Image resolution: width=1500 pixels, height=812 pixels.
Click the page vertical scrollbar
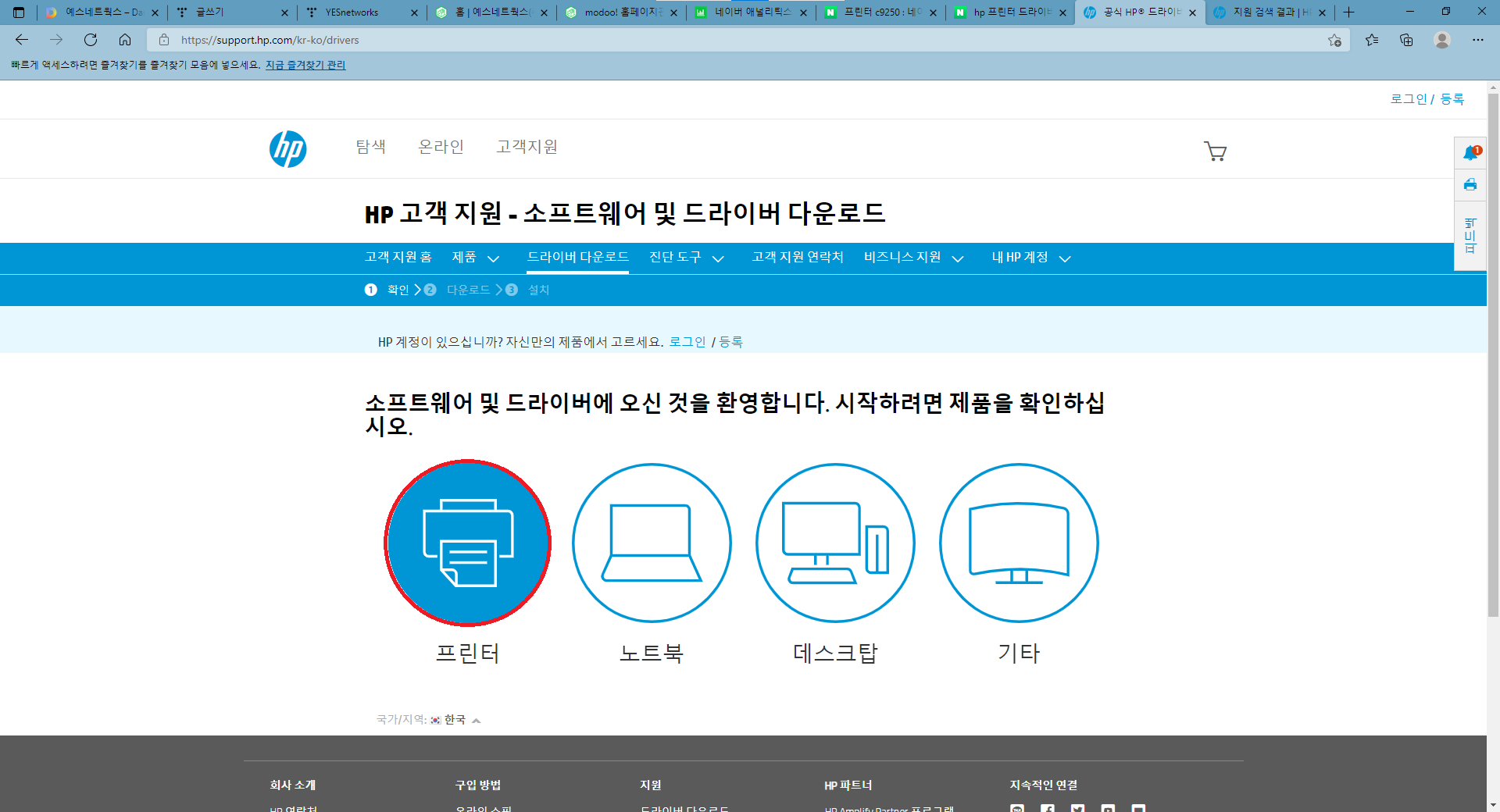coord(1493,355)
